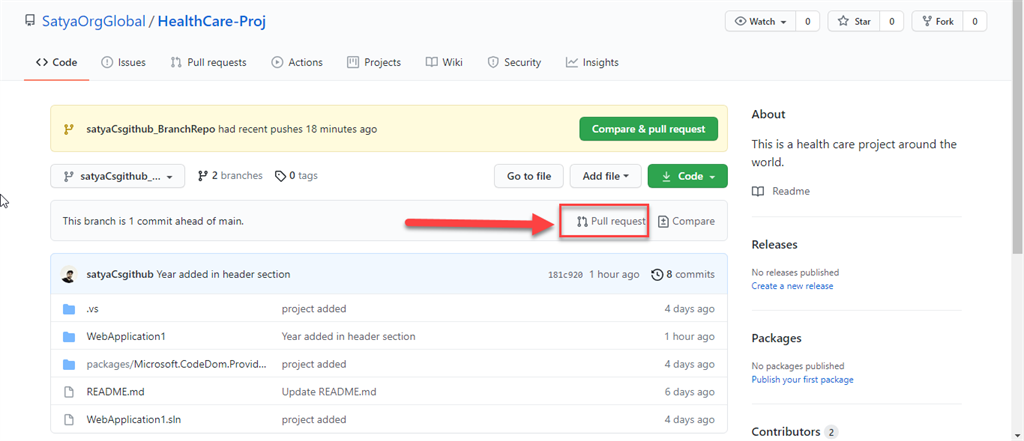This screenshot has width=1024, height=441.
Task: Click the WebApplication1.sln file icon
Action: point(69,419)
